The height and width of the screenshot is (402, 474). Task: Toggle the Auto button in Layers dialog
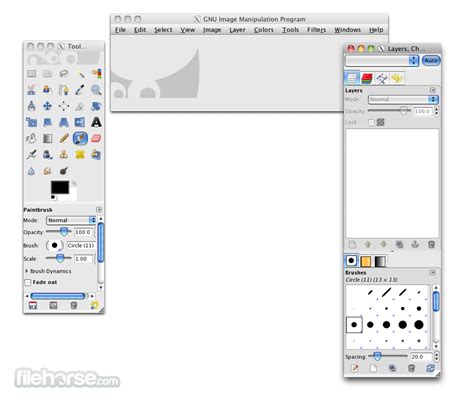point(431,60)
